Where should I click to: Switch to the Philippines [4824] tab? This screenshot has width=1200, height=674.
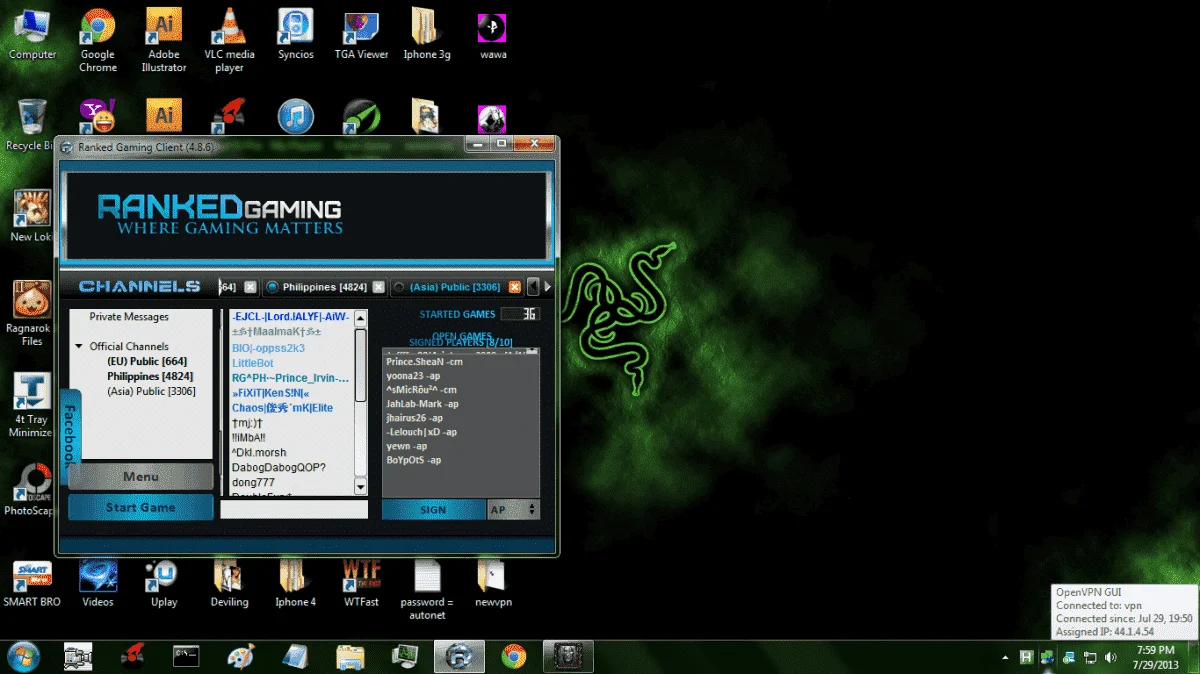(324, 287)
